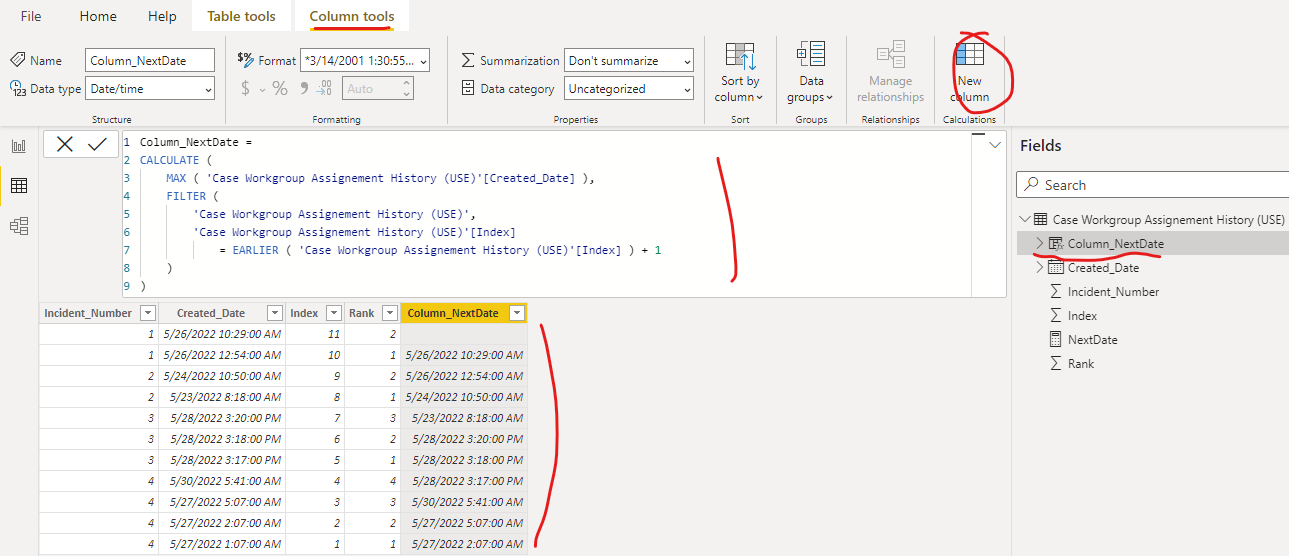Expand the formula bar chevron
The image size is (1289, 556).
pyautogui.click(x=994, y=145)
